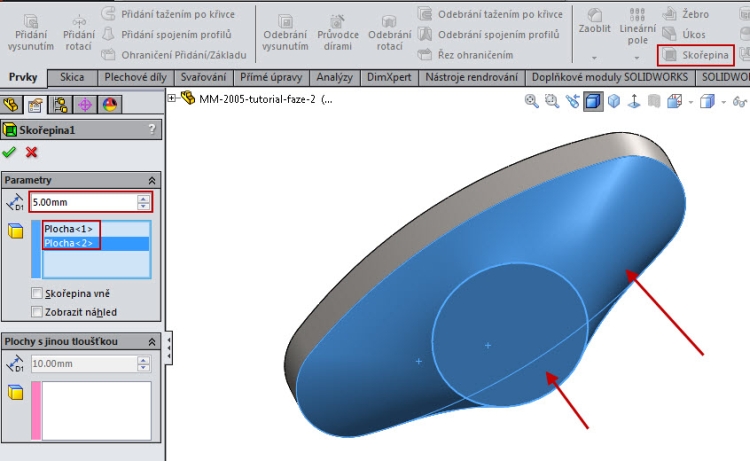750x461 pixels.
Task: Open PropertyManager tab icon
Action: coord(35,104)
